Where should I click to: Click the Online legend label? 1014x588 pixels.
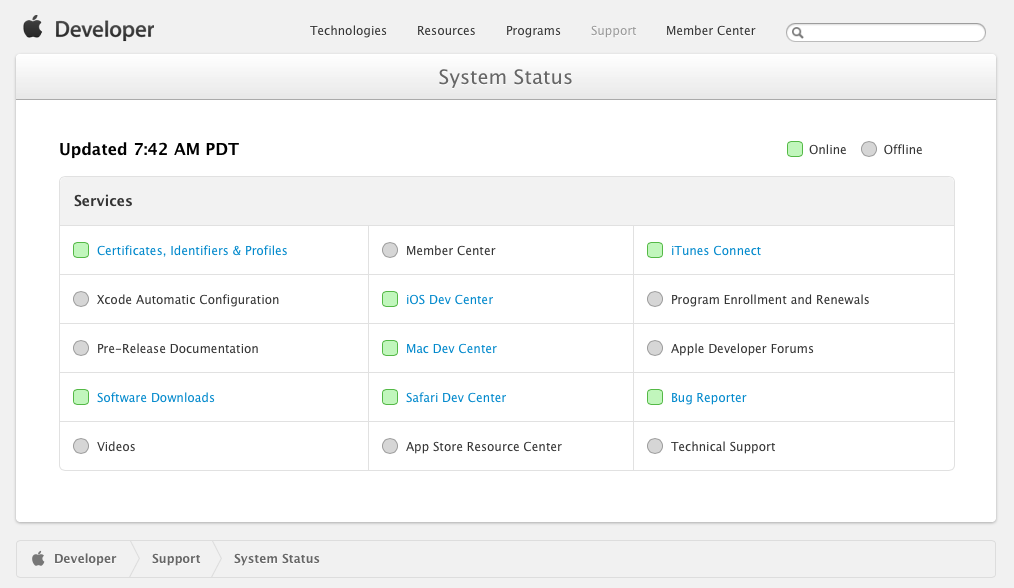pos(828,149)
